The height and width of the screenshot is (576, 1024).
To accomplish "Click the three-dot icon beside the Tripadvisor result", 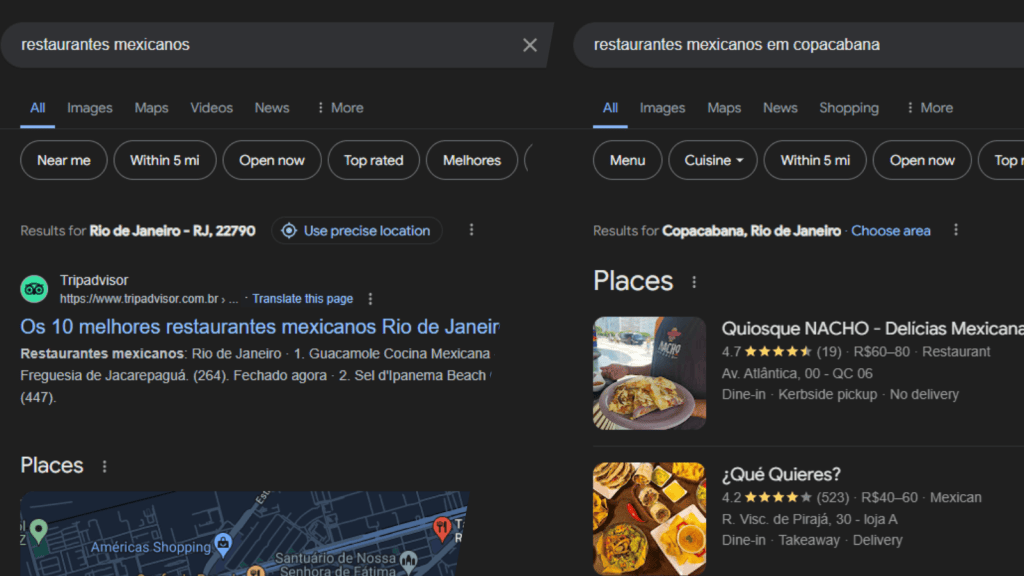I will point(369,298).
